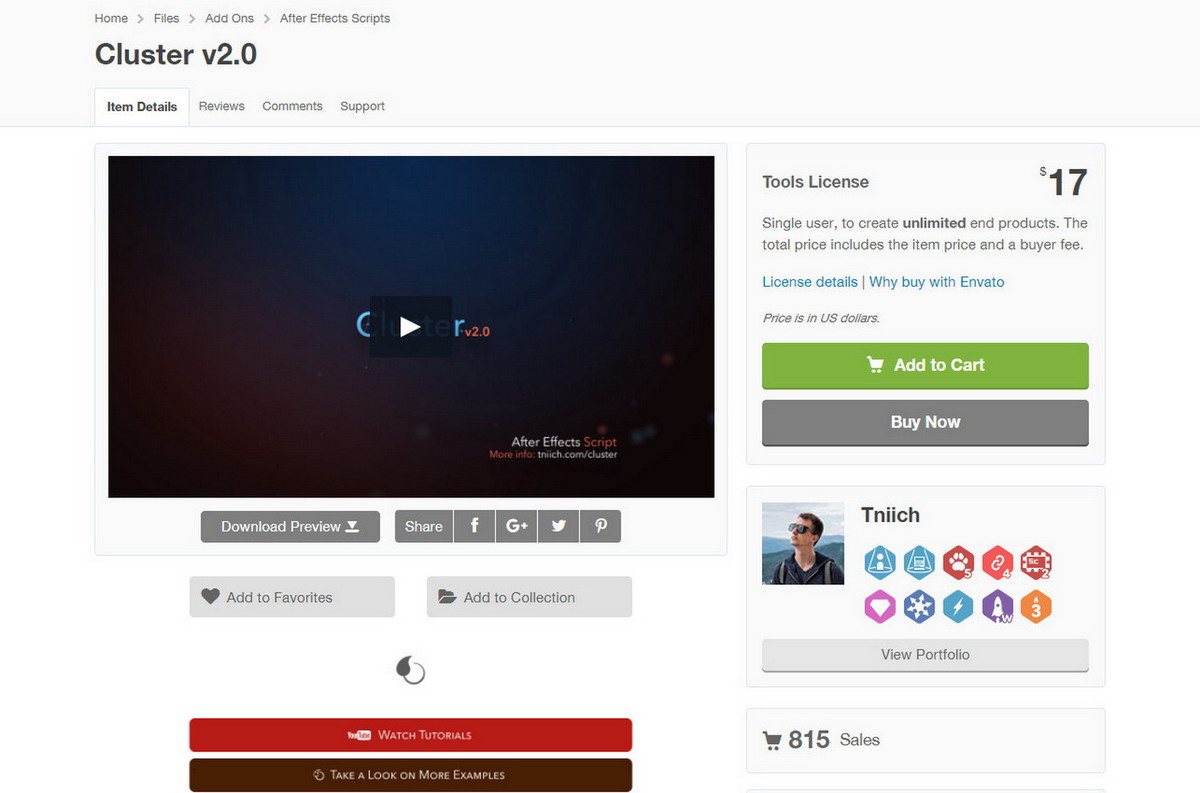Image resolution: width=1200 pixels, height=793 pixels.
Task: Add to Favorites
Action: coord(292,597)
